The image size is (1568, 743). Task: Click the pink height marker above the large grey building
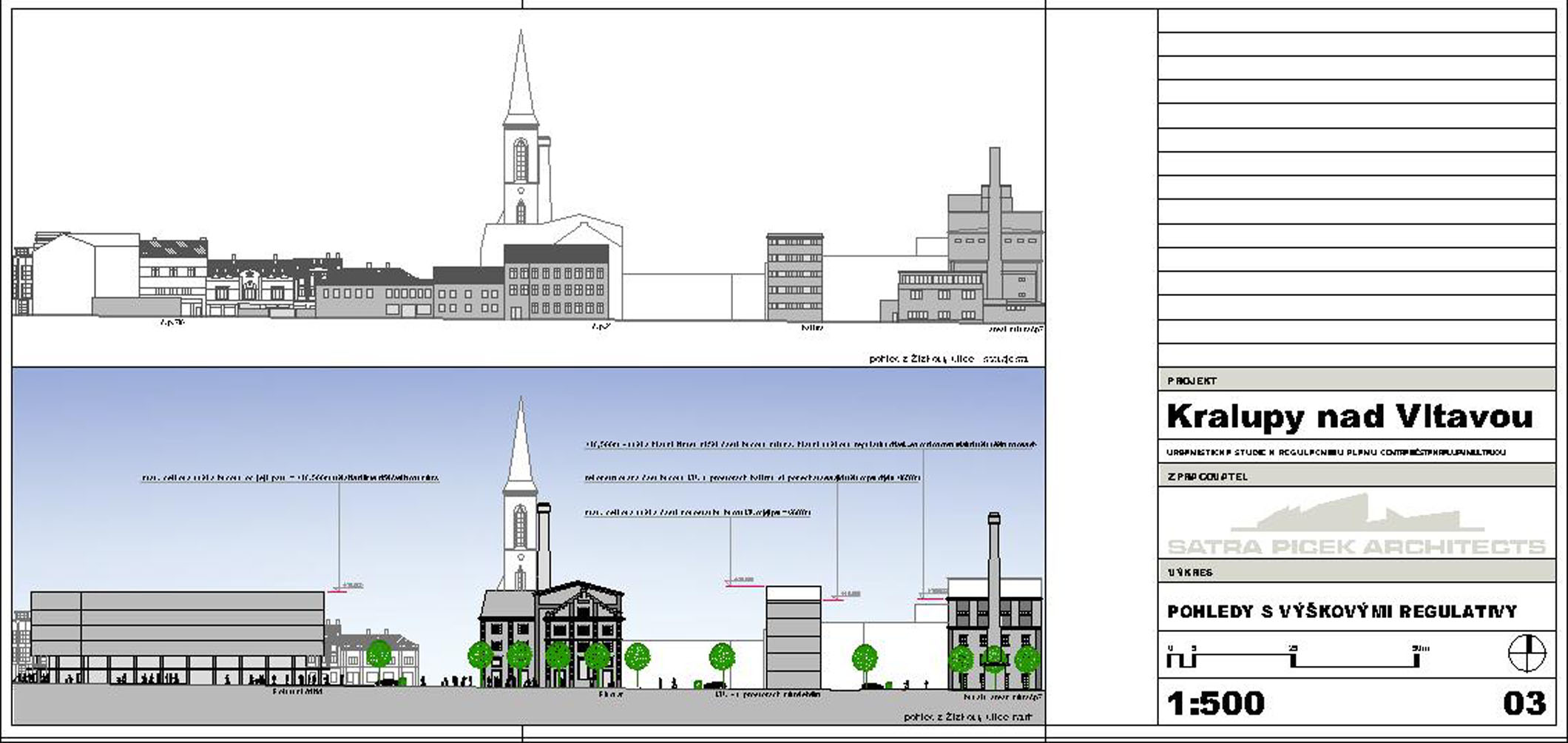pos(337,591)
